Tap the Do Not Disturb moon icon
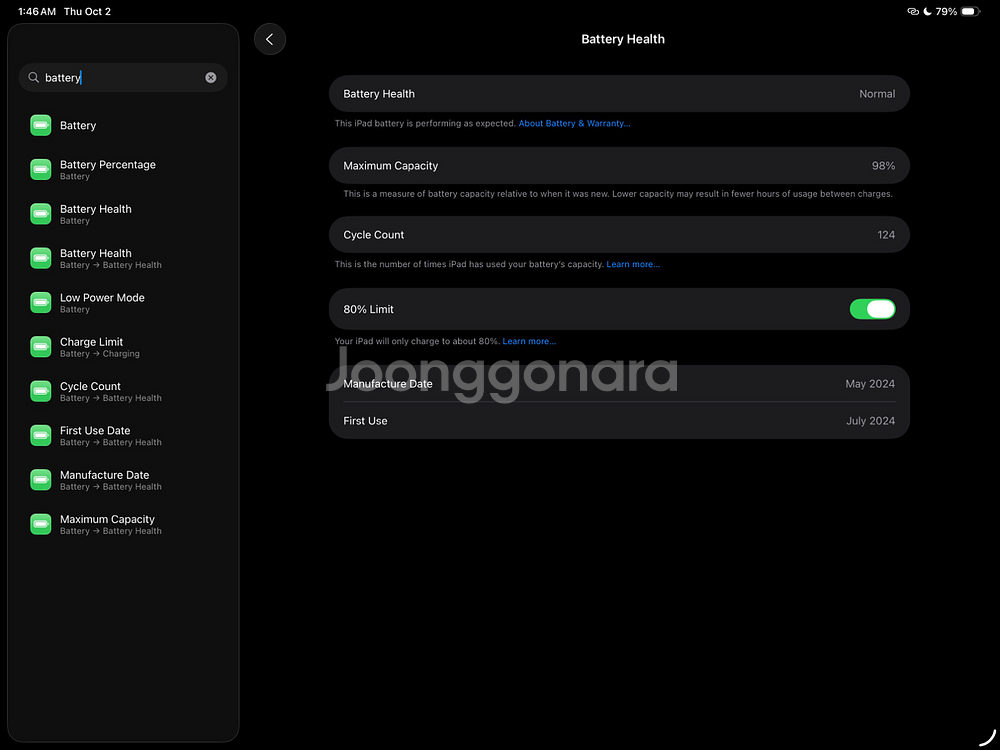 point(927,12)
